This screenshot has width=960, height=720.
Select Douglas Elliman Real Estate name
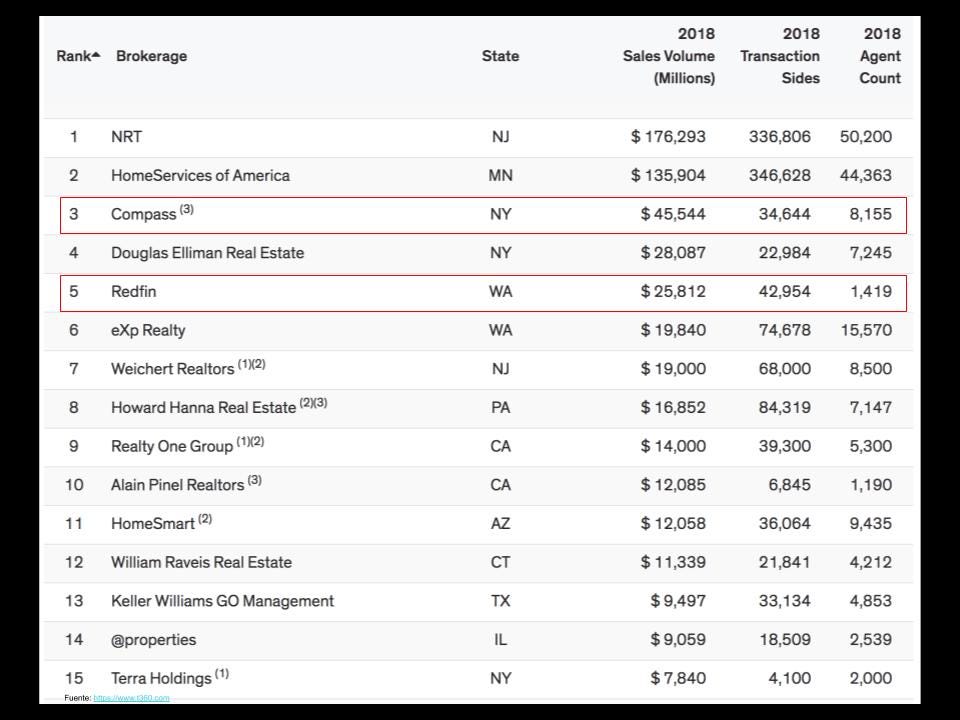click(208, 253)
